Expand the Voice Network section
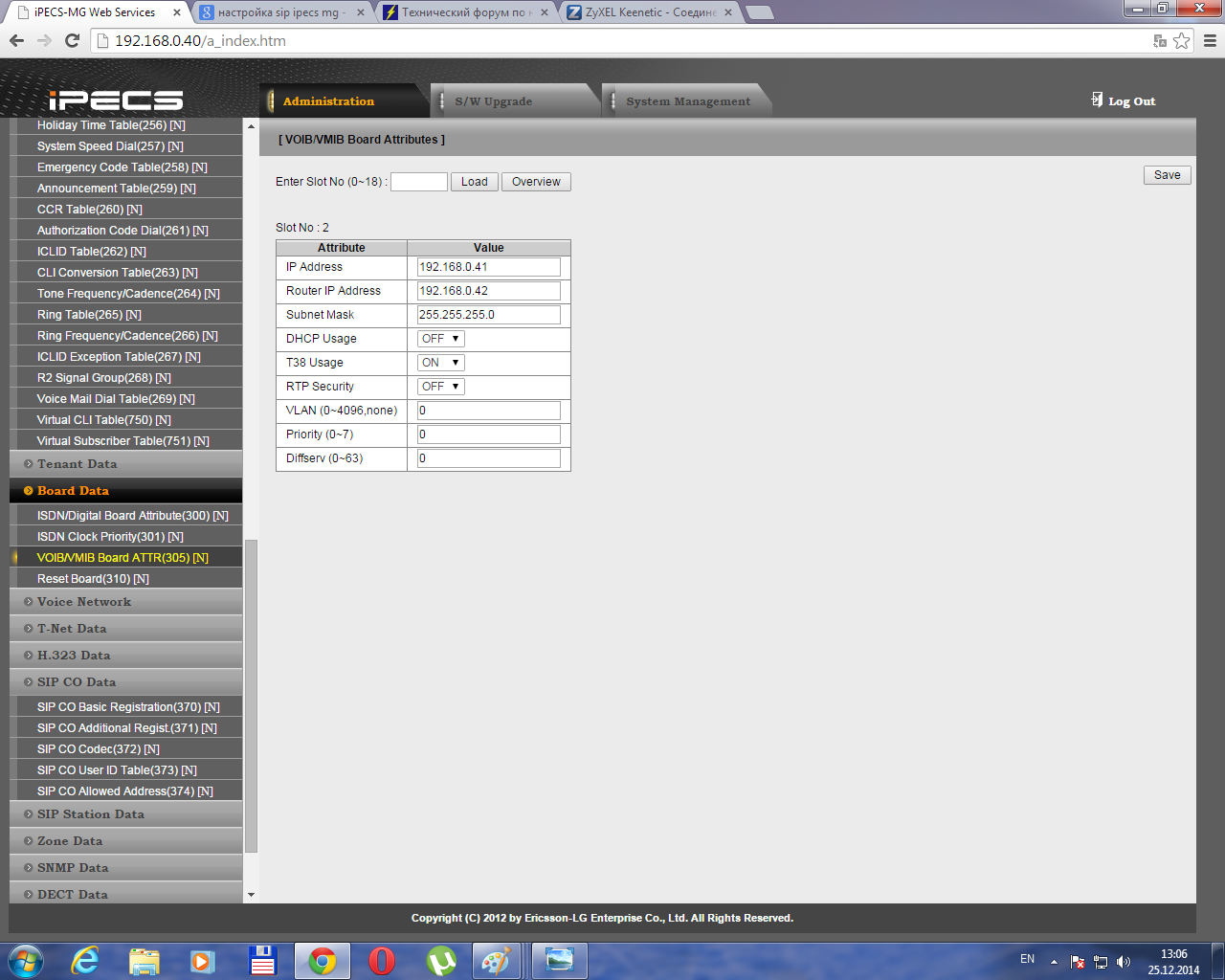 point(84,602)
